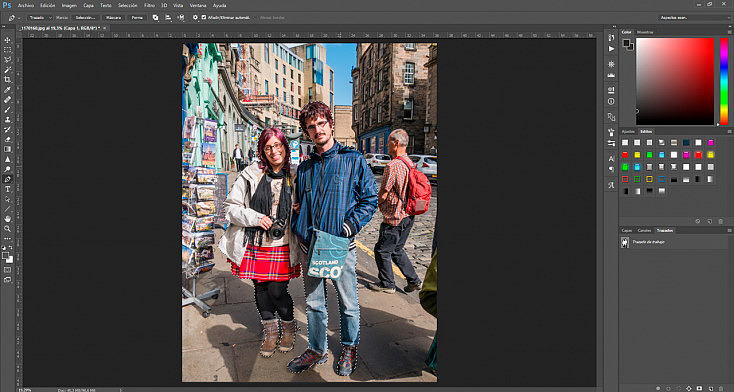Viewport: 734px width, 392px height.
Task: Change screen mode icon
Action: (x=7, y=280)
